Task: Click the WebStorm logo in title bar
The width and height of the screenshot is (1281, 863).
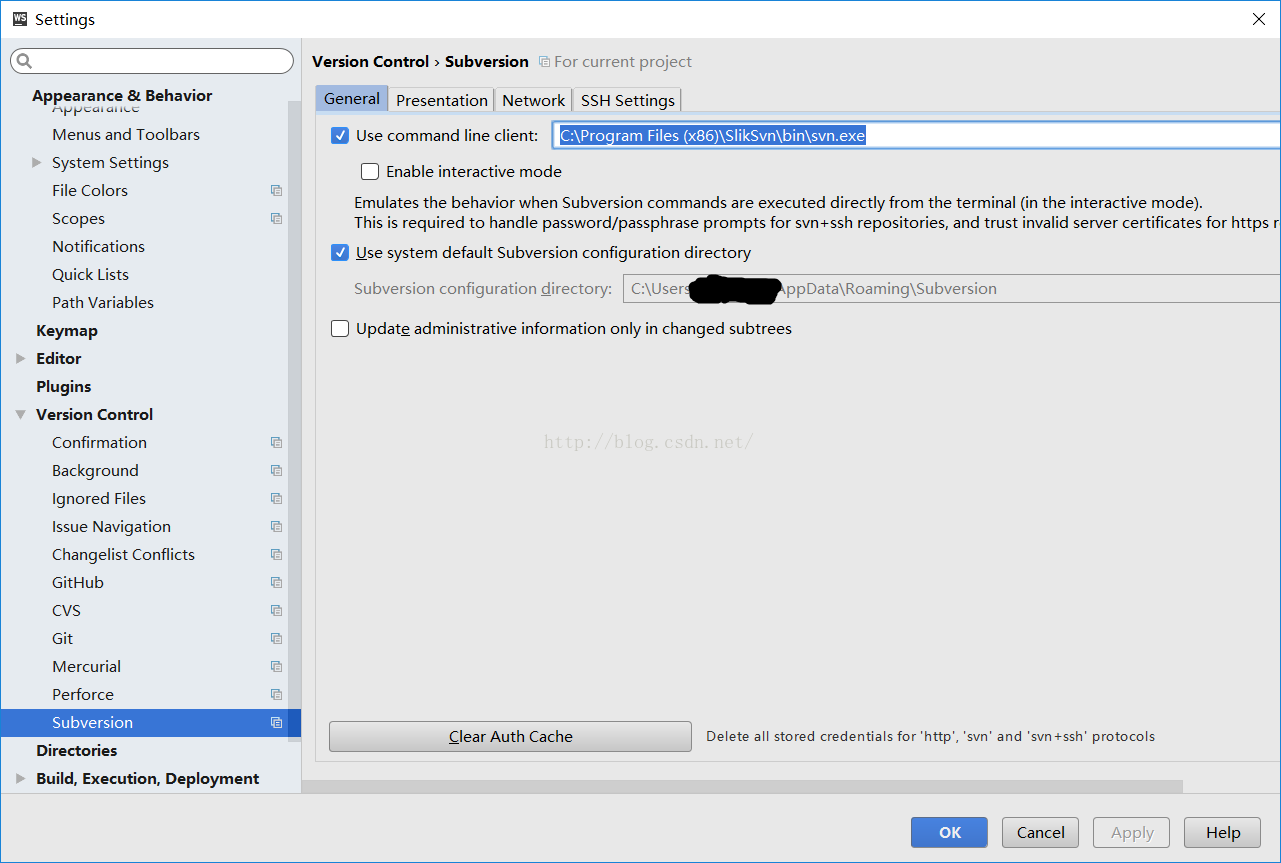Action: [19, 19]
